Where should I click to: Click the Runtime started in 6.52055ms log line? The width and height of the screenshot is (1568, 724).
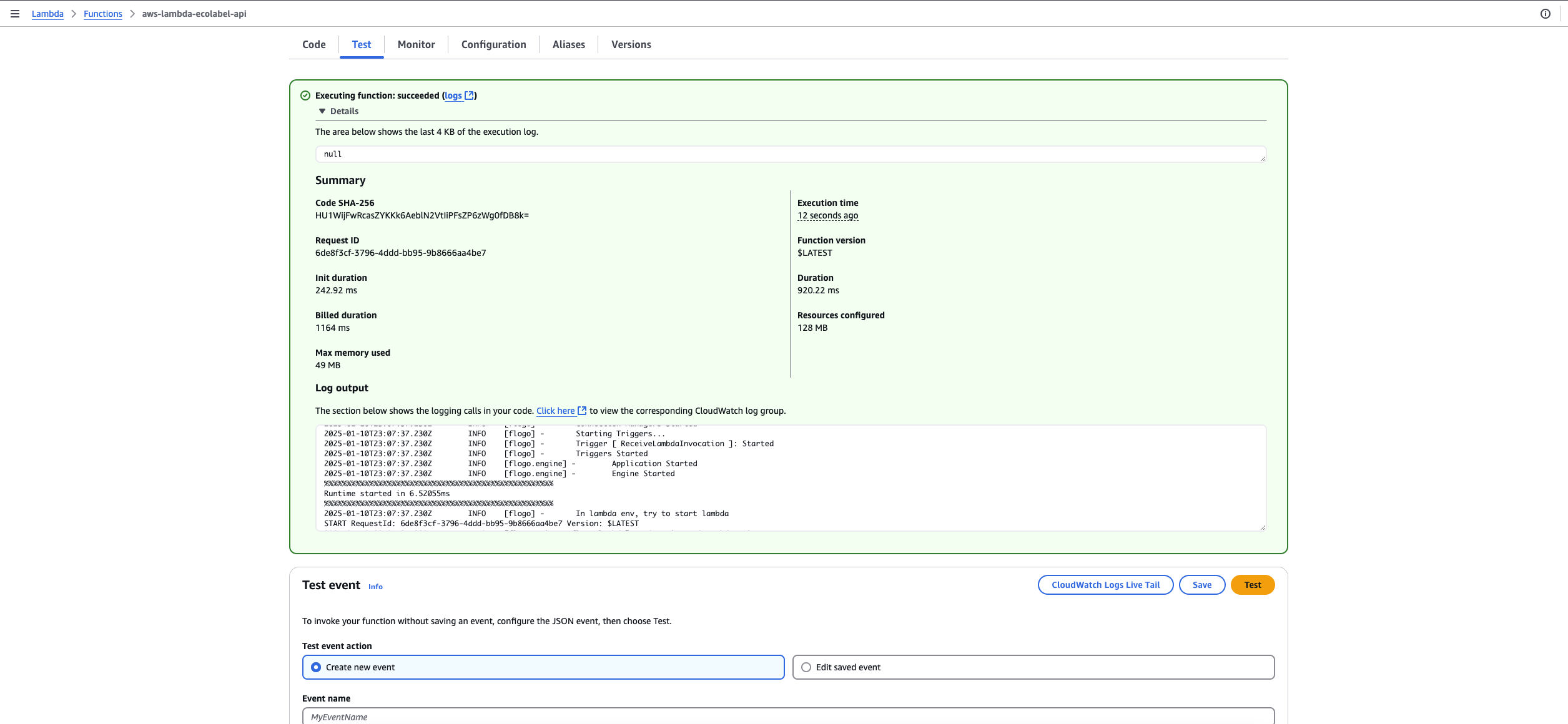387,494
